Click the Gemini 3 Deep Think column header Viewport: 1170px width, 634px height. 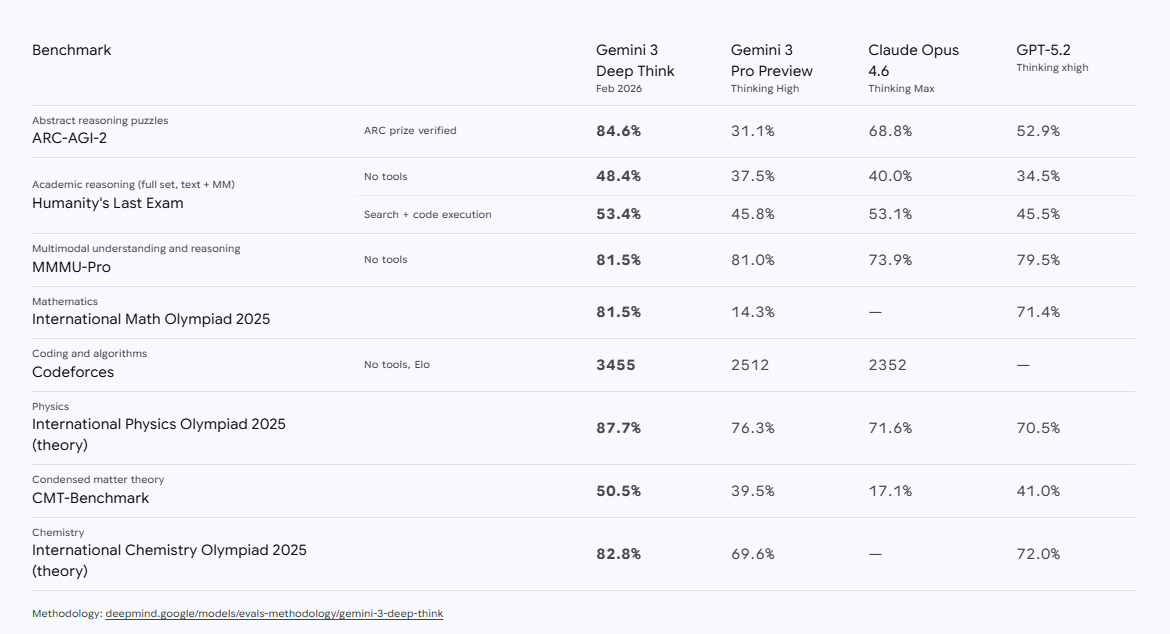(635, 61)
